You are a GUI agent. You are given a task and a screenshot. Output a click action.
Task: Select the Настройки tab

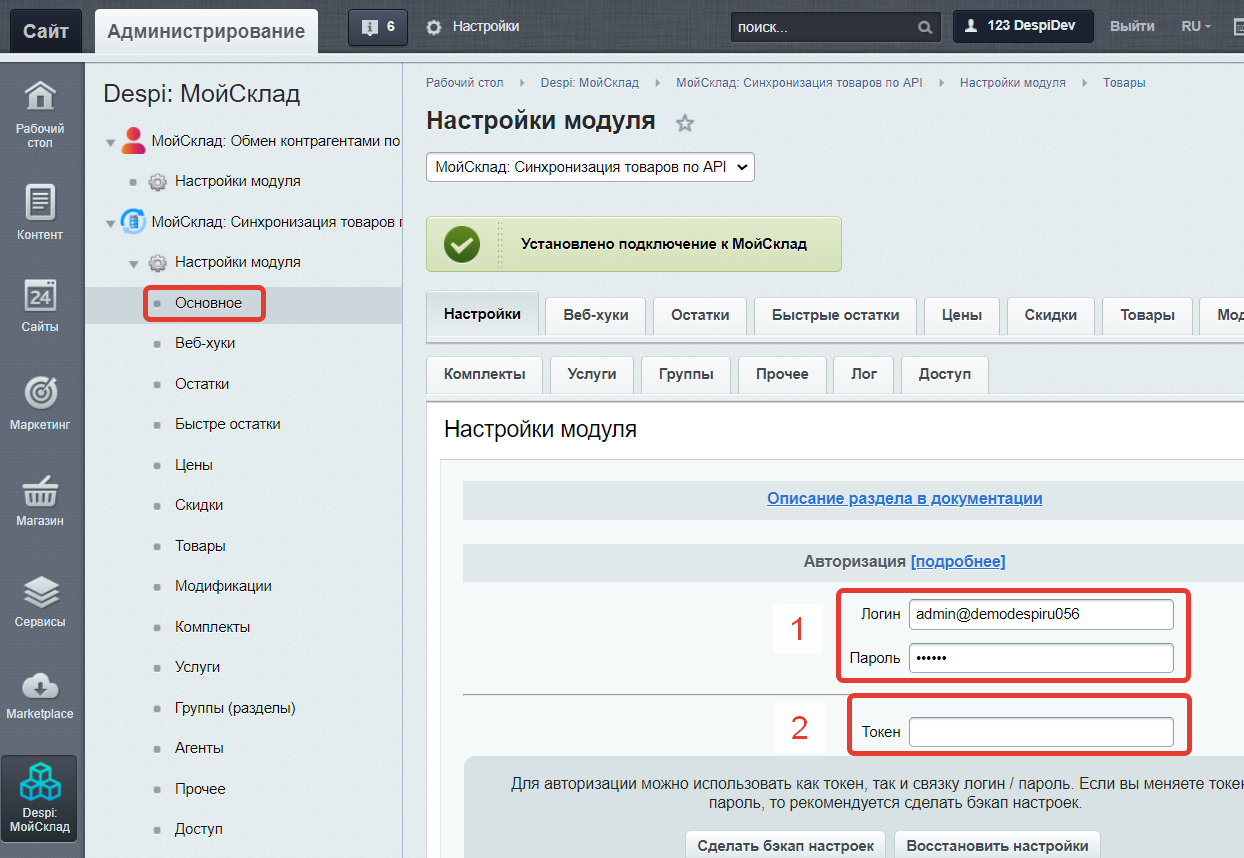click(x=482, y=314)
